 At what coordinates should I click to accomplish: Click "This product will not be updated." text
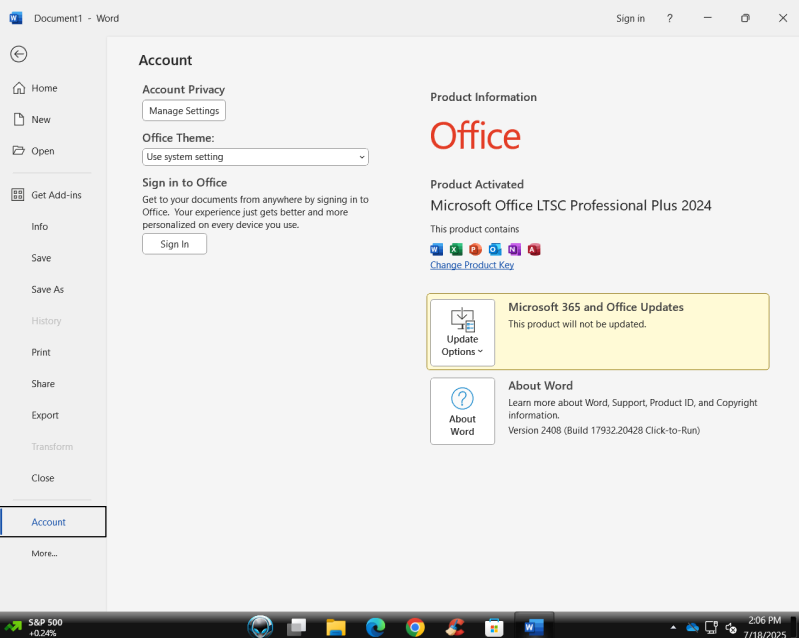tap(577, 324)
